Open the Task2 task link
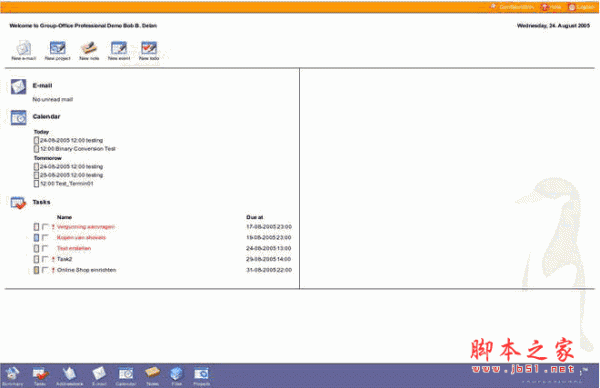The image size is (600, 388). point(64,259)
